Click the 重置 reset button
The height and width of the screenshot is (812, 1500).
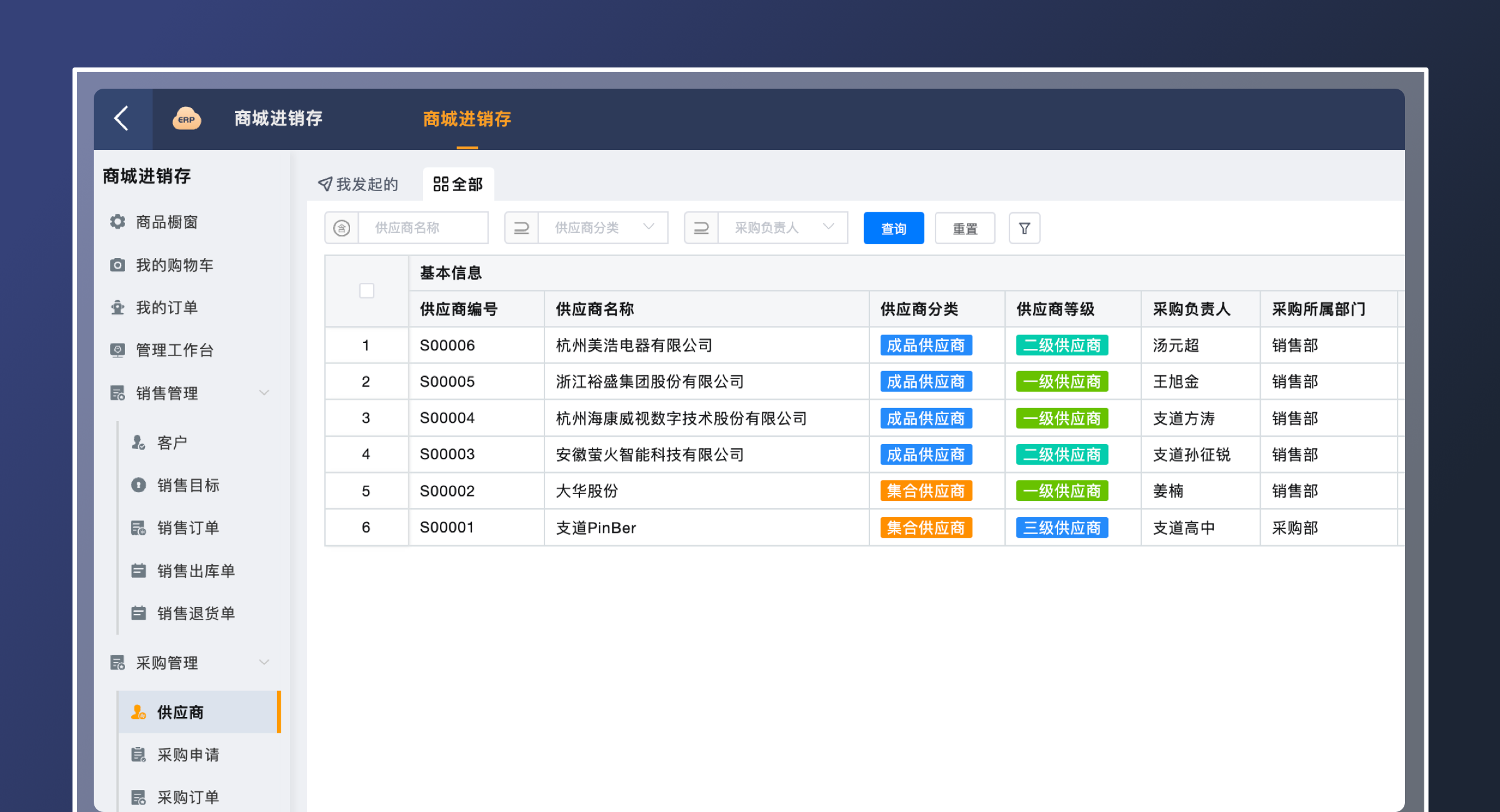click(x=964, y=229)
